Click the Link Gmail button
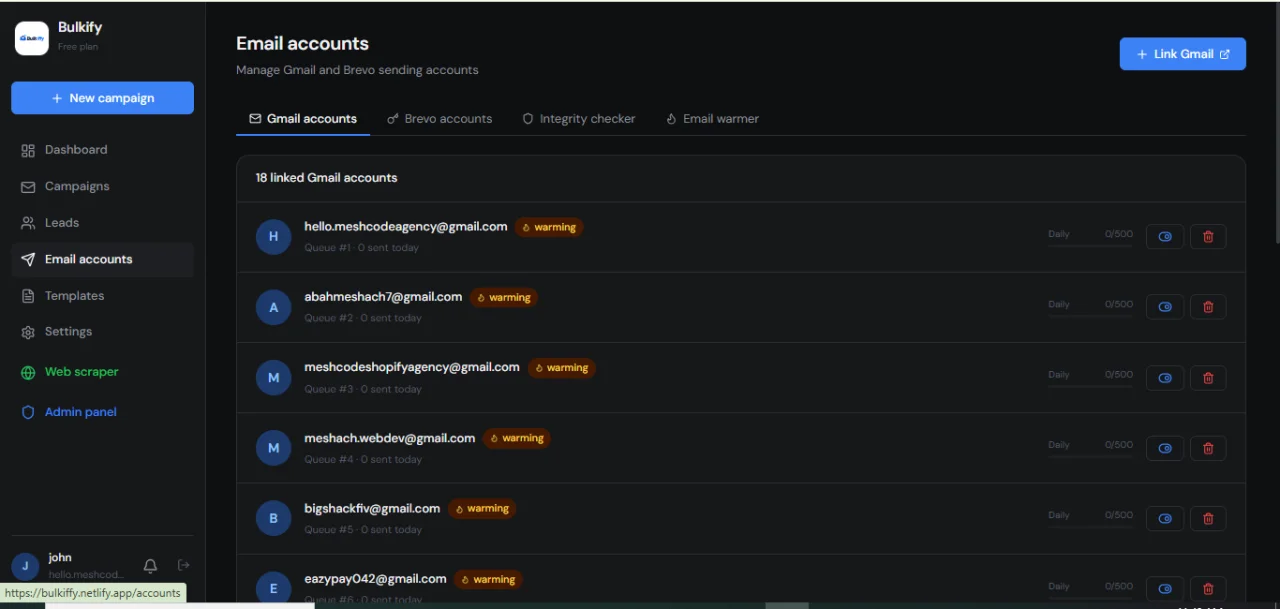1280x609 pixels. coord(1183,54)
